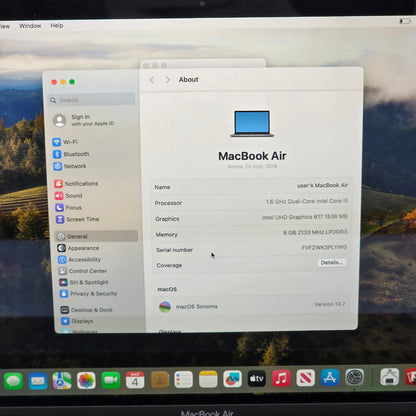Launch Reminders from the Dock
Screen dimensions: 416x416
click(184, 379)
